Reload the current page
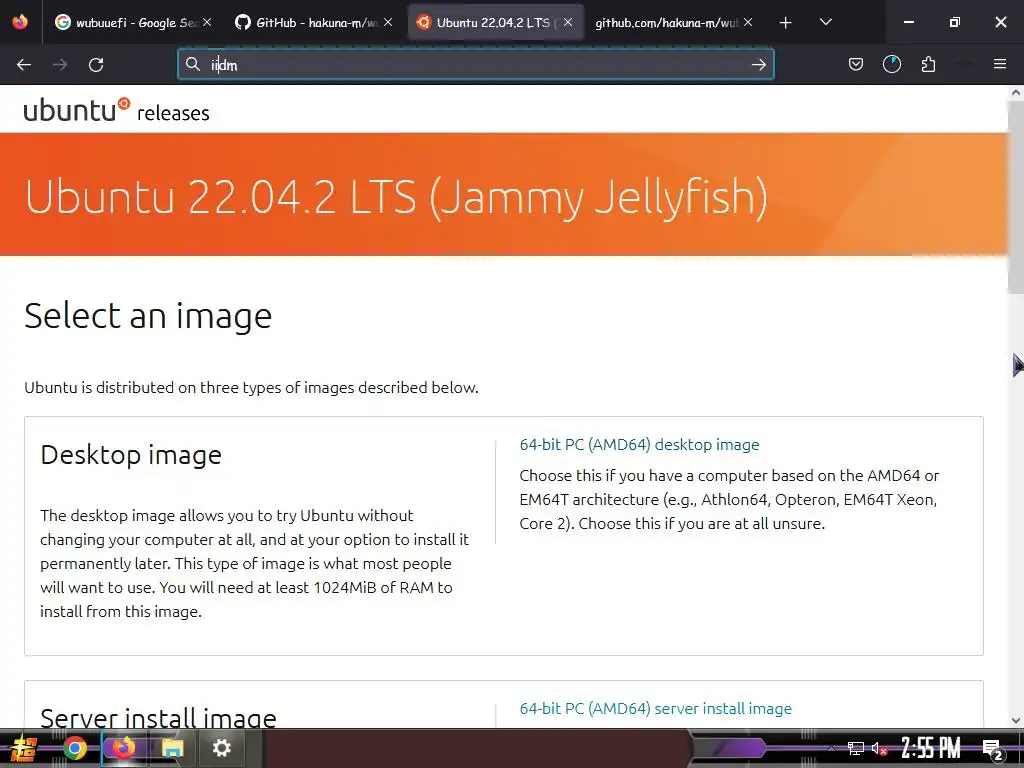 pos(96,65)
